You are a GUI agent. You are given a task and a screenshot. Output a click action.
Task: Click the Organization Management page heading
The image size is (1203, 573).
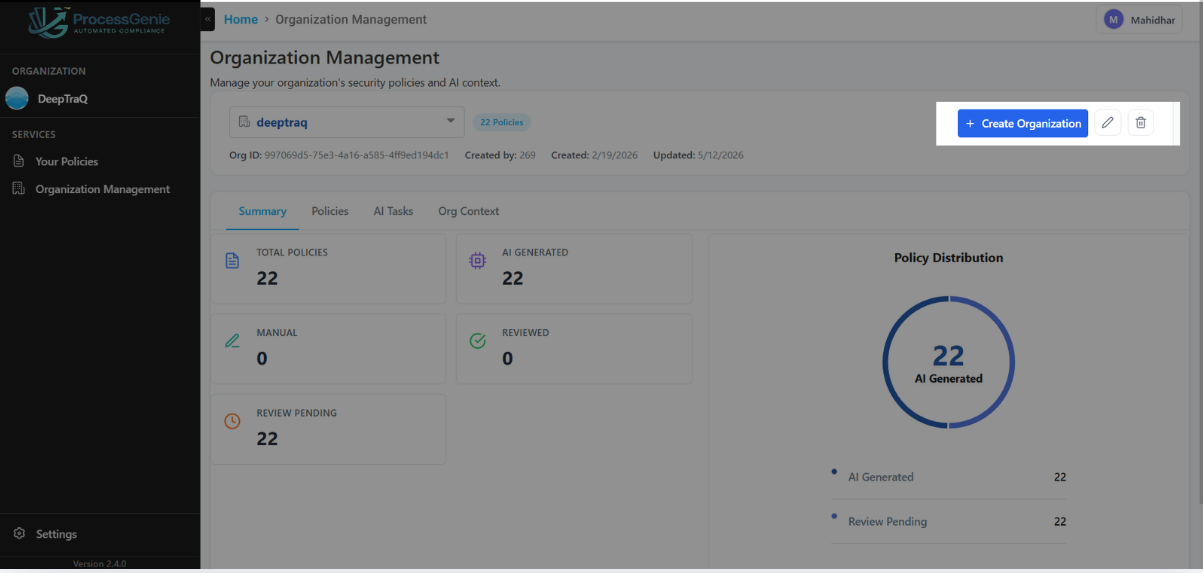pyautogui.click(x=325, y=58)
